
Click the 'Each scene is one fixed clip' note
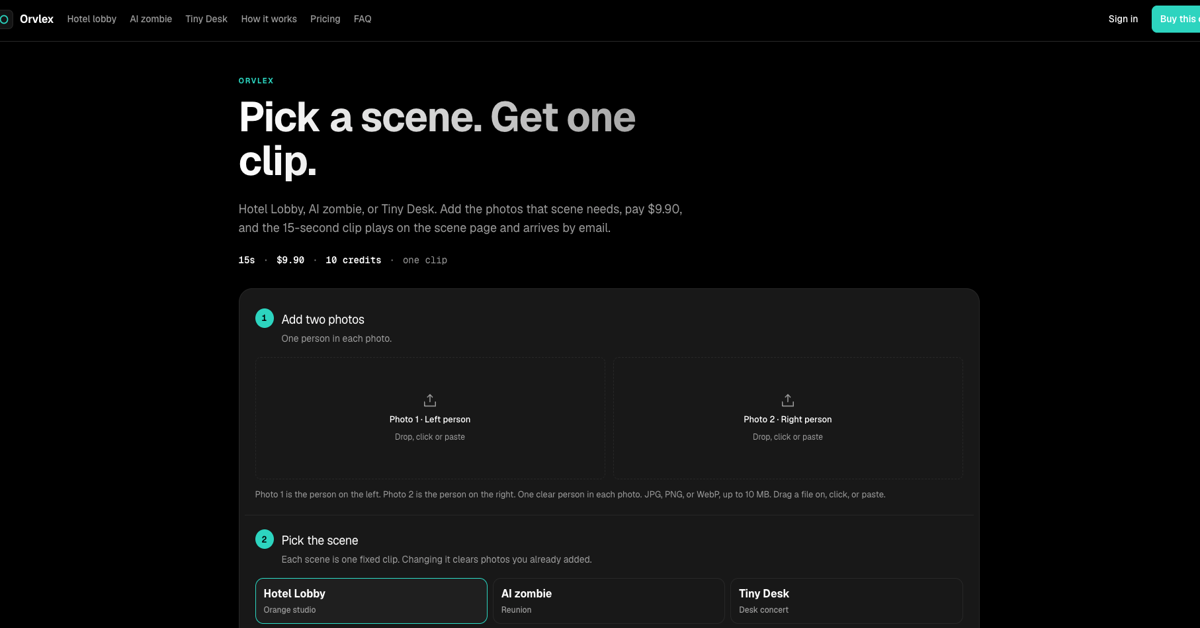point(437,559)
